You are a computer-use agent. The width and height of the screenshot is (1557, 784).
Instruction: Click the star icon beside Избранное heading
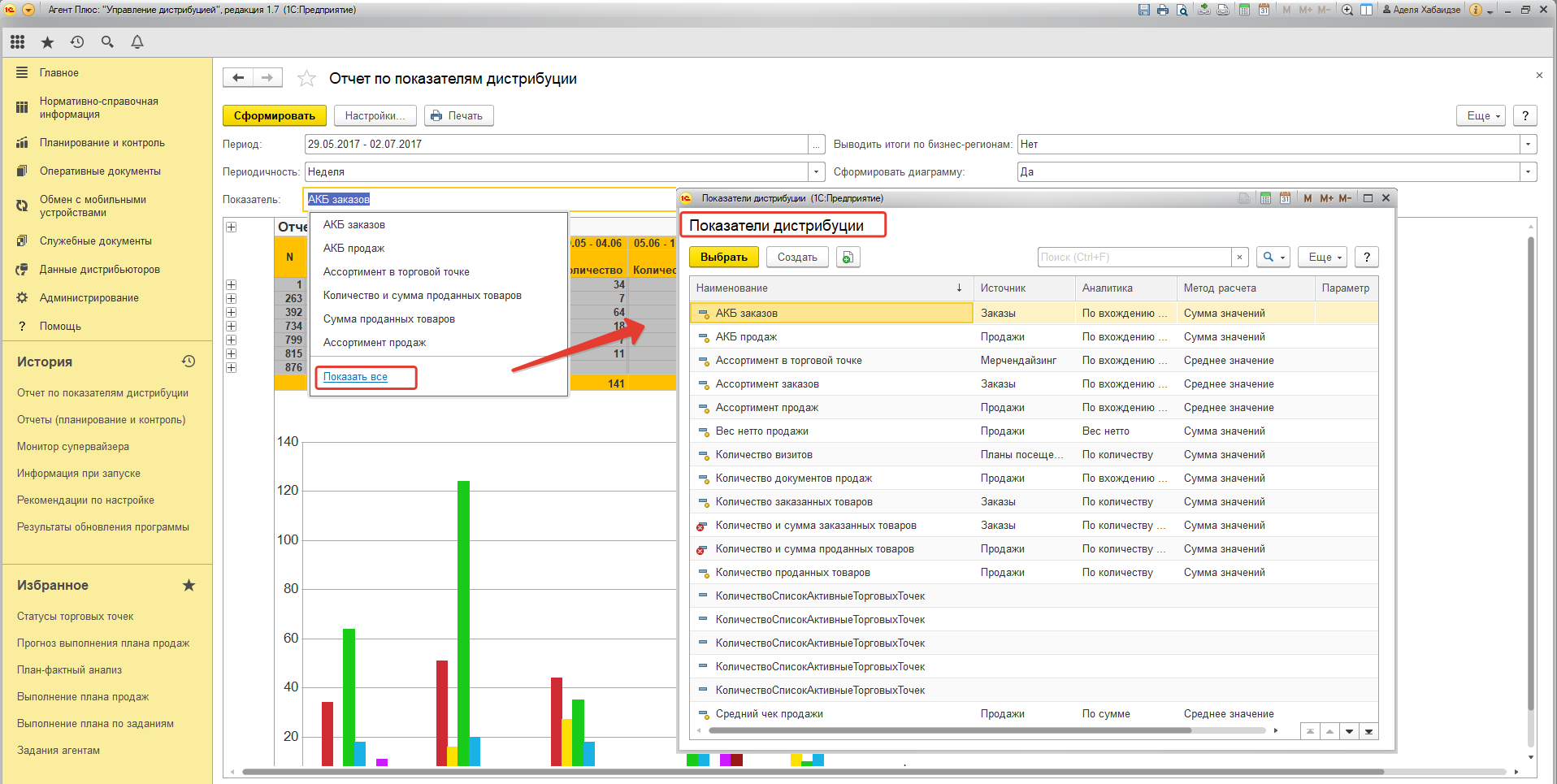[x=189, y=585]
